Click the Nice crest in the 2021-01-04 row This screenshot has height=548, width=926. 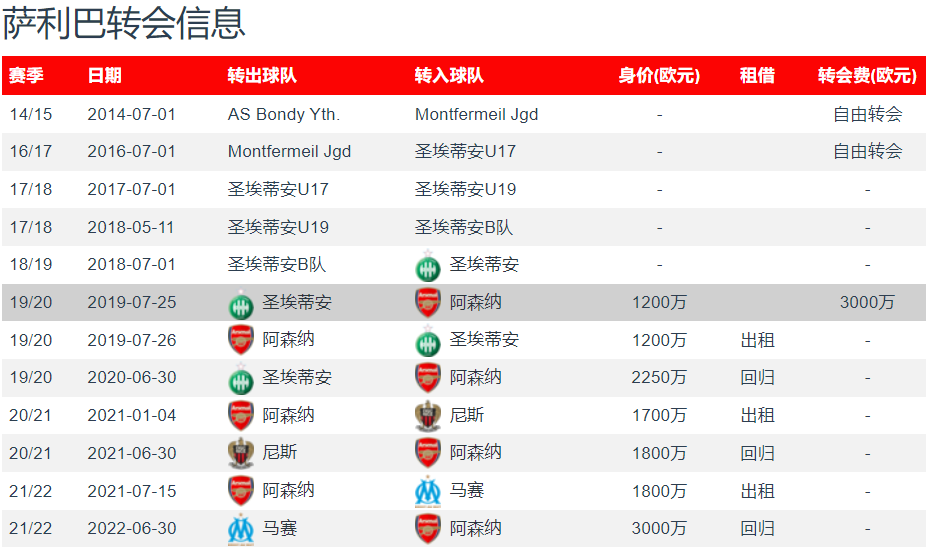tap(428, 416)
